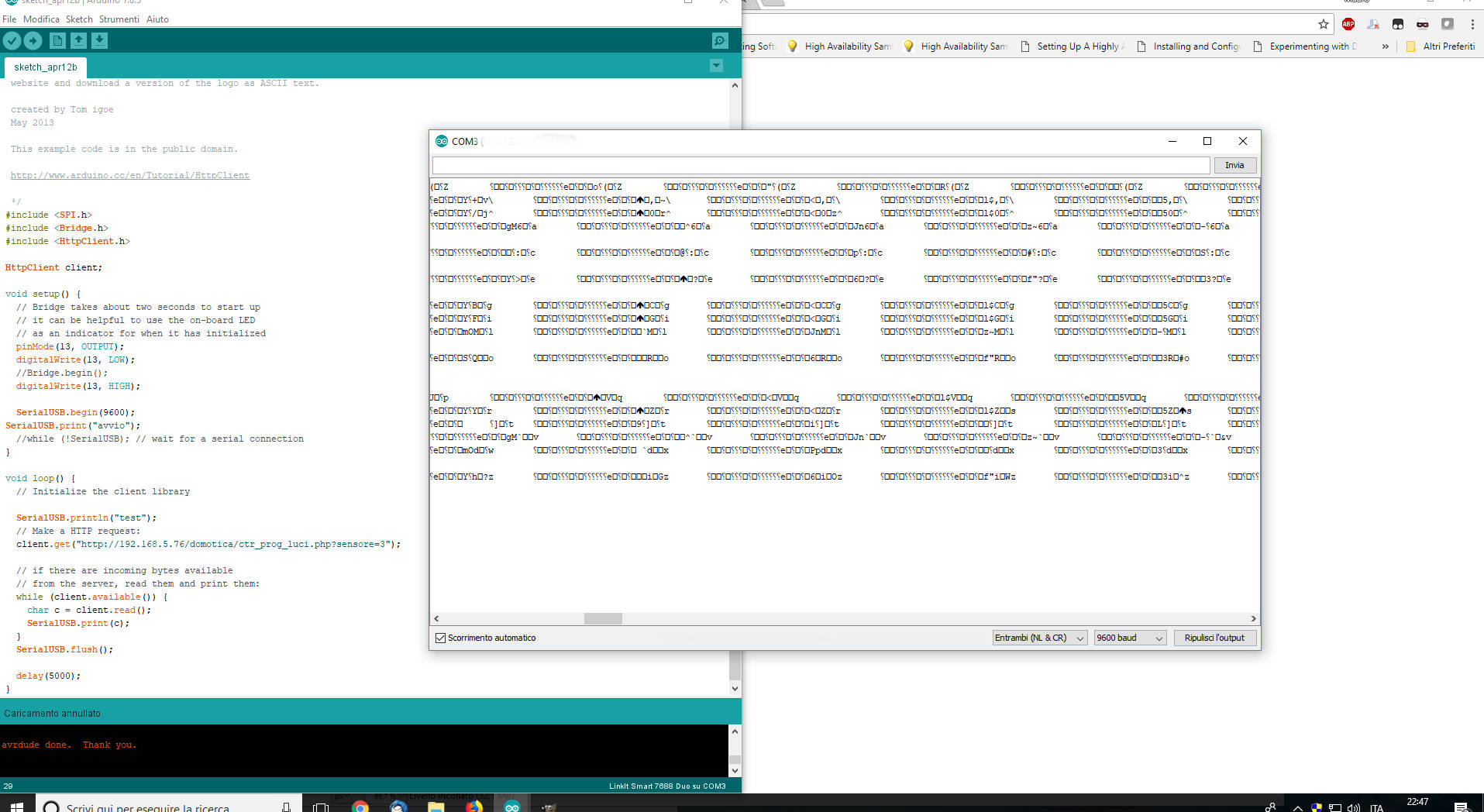Image resolution: width=1484 pixels, height=812 pixels.
Task: Upload the sketch using the arrow icon
Action: (33, 40)
